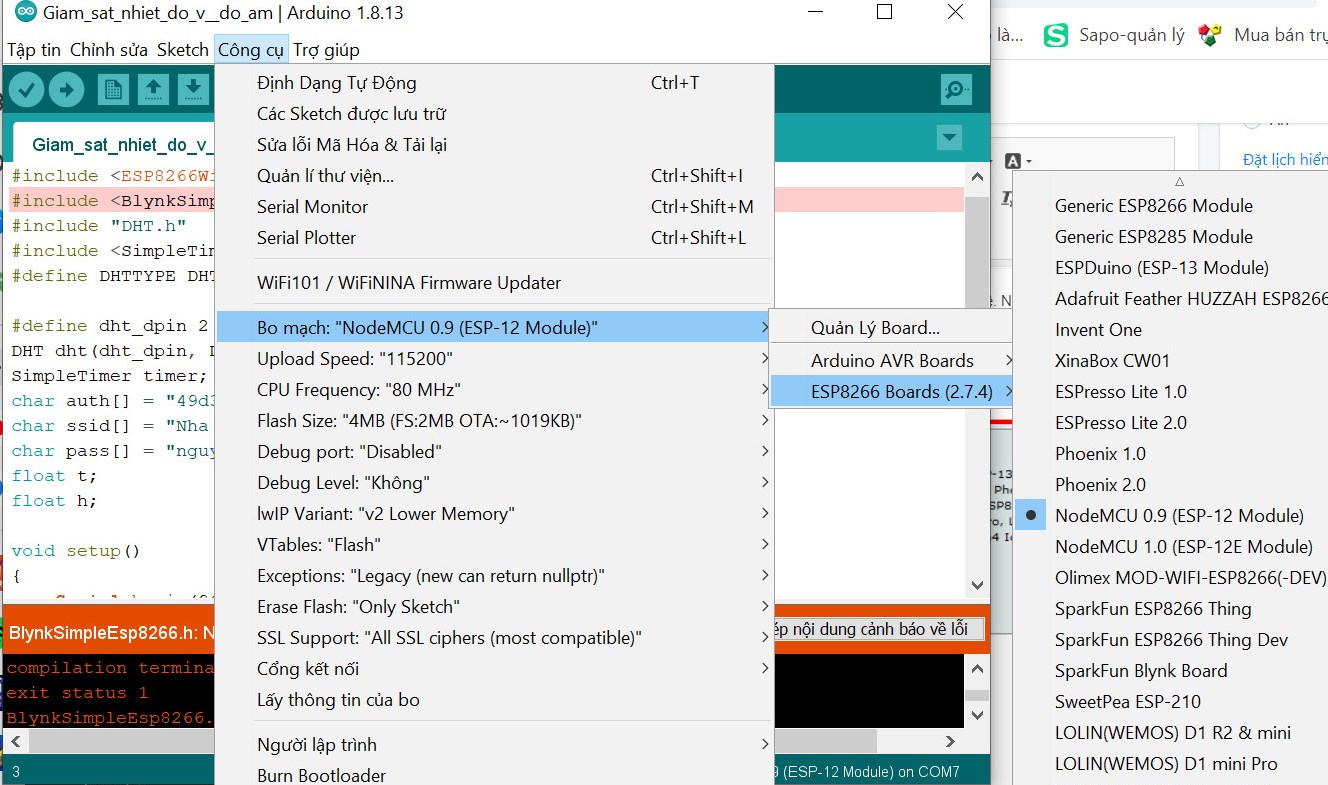Expand the Người lập trình submenu
1328x785 pixels.
click(495, 745)
